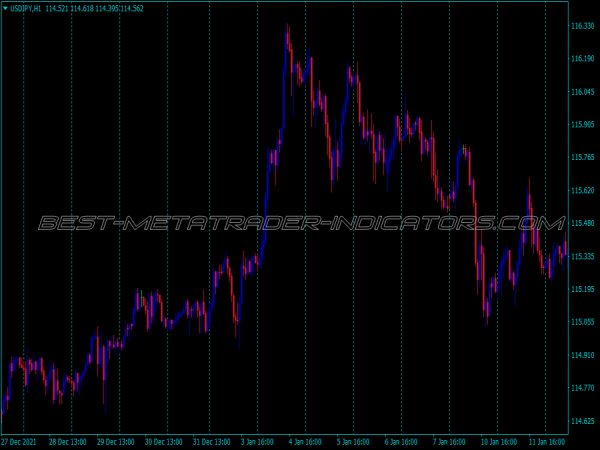600x450 pixels.
Task: Click the 115.620 price axis label
Action: (x=581, y=190)
